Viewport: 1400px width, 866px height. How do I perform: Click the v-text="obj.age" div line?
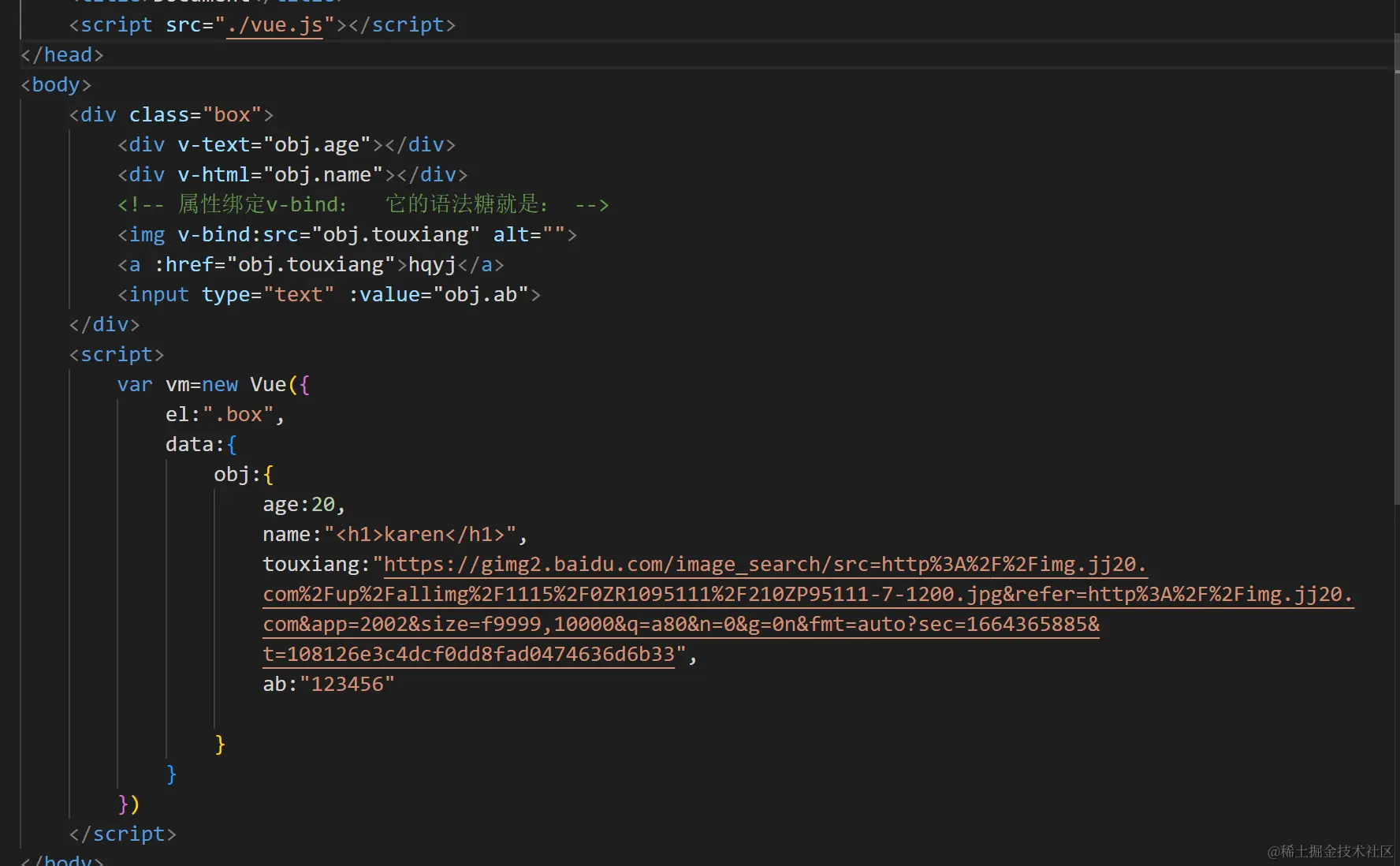tap(286, 145)
